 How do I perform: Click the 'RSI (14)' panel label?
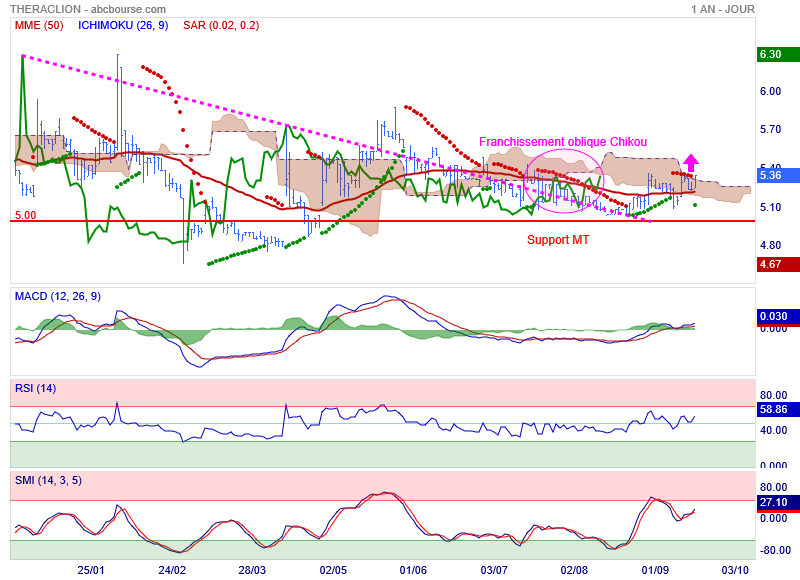point(35,388)
